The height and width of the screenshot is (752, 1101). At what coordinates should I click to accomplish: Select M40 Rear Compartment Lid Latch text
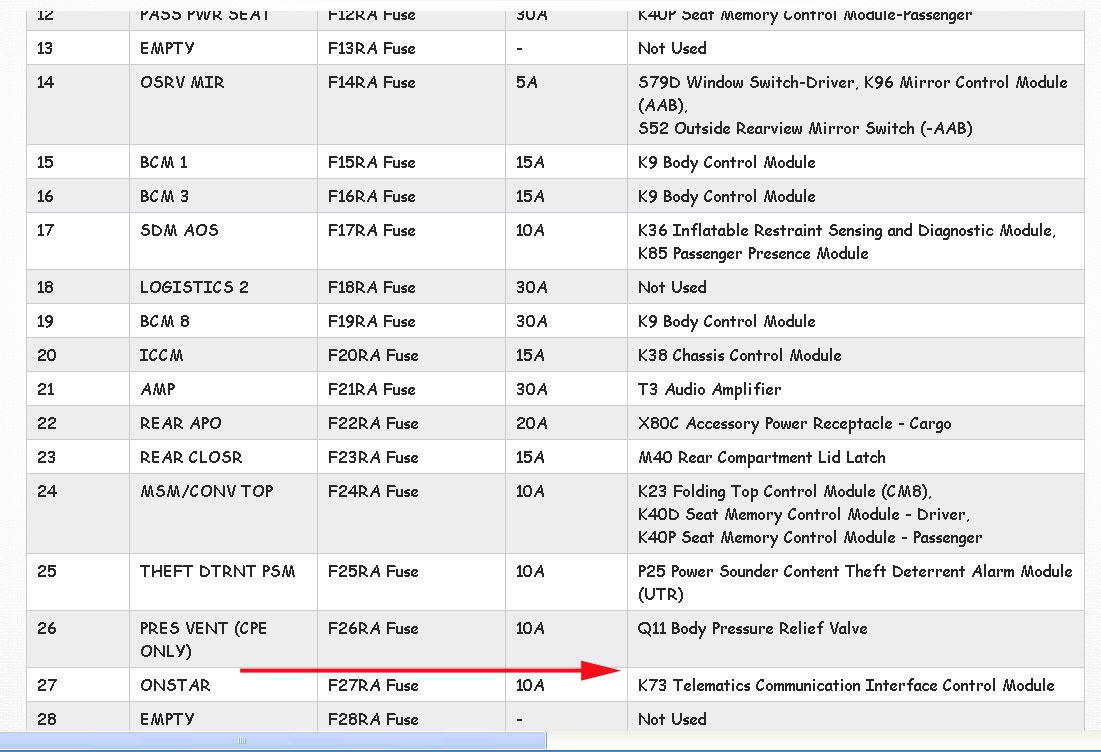click(x=761, y=457)
